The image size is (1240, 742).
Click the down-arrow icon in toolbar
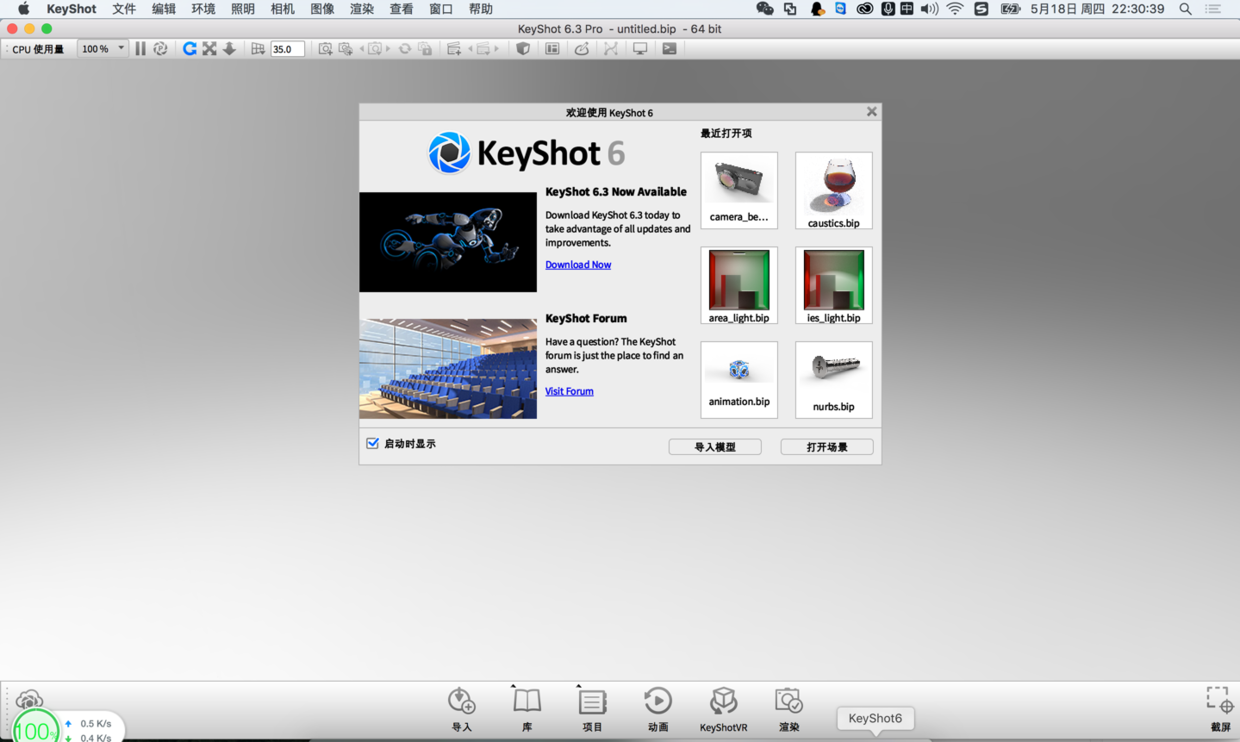pyautogui.click(x=229, y=48)
